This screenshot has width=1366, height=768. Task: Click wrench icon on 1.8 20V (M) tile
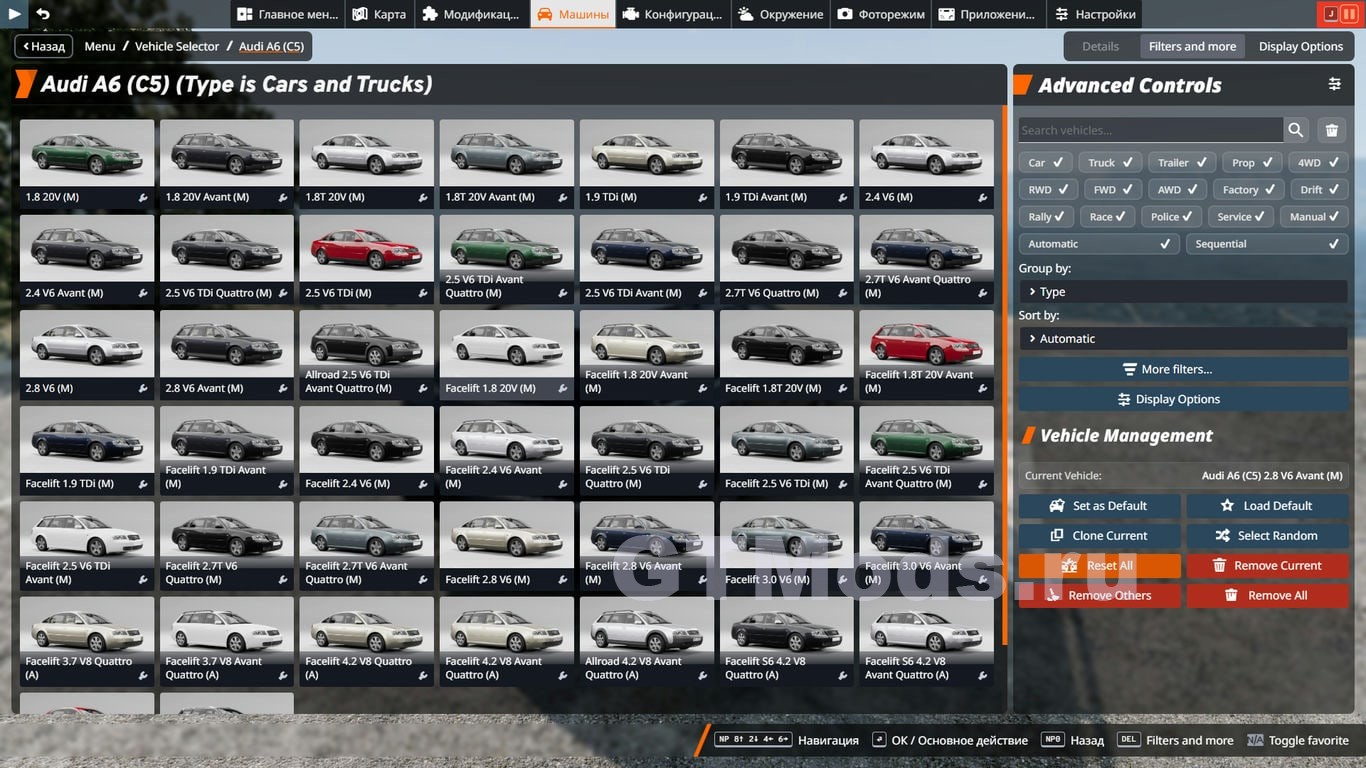[143, 198]
